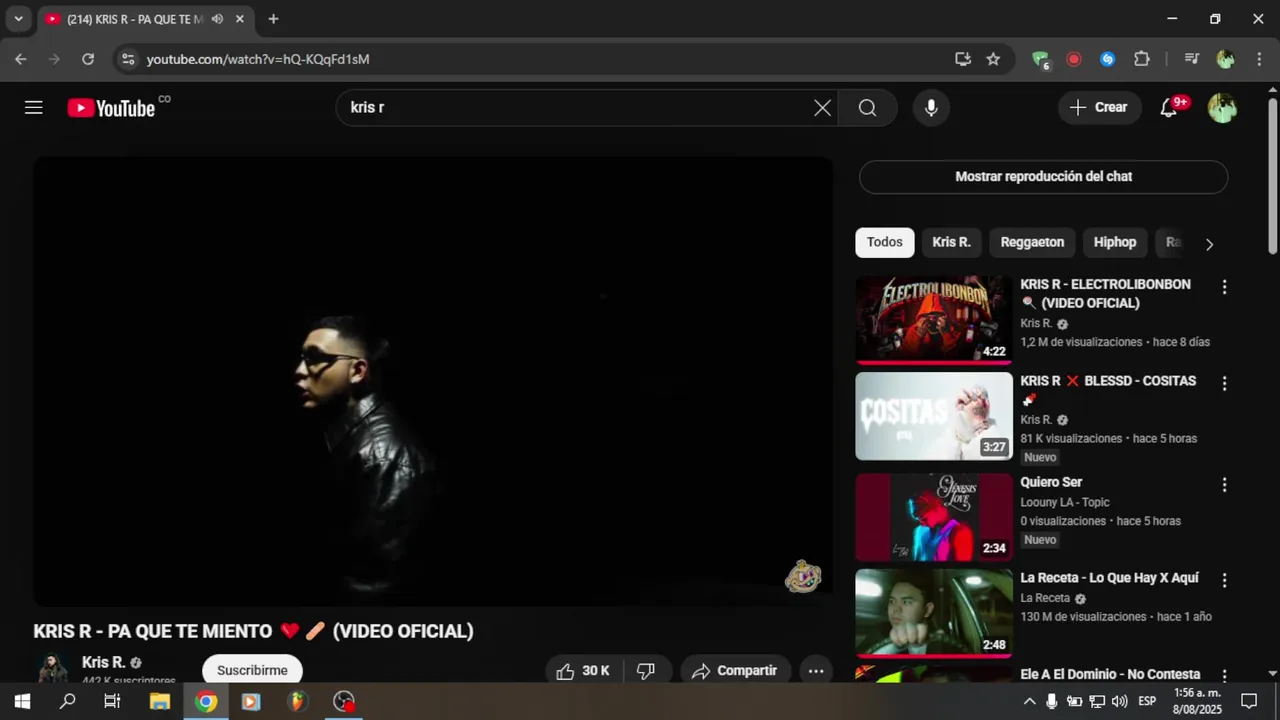This screenshot has width=1280, height=720.
Task: Mute the tab using the speaker icon
Action: coord(217,19)
